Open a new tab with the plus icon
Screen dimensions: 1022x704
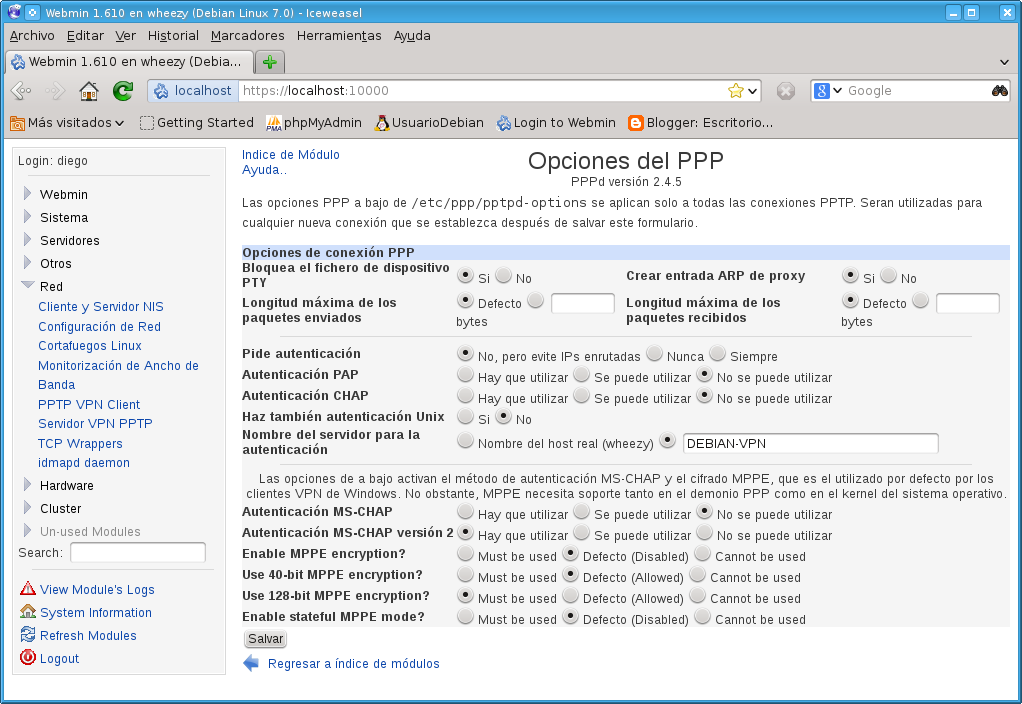pos(270,62)
